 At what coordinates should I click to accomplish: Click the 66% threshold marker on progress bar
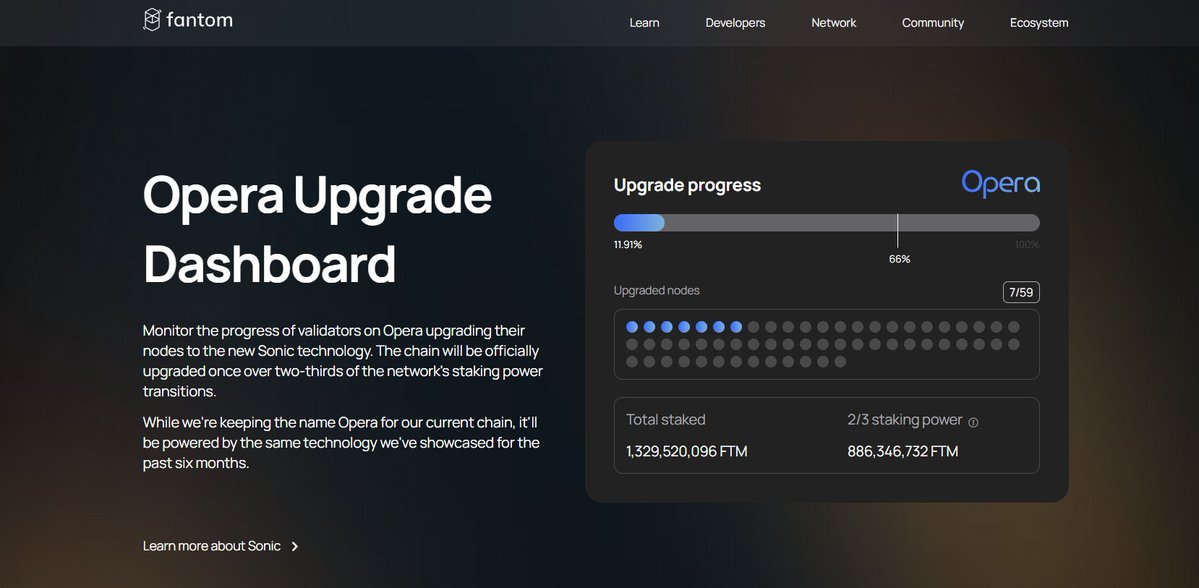[x=897, y=230]
